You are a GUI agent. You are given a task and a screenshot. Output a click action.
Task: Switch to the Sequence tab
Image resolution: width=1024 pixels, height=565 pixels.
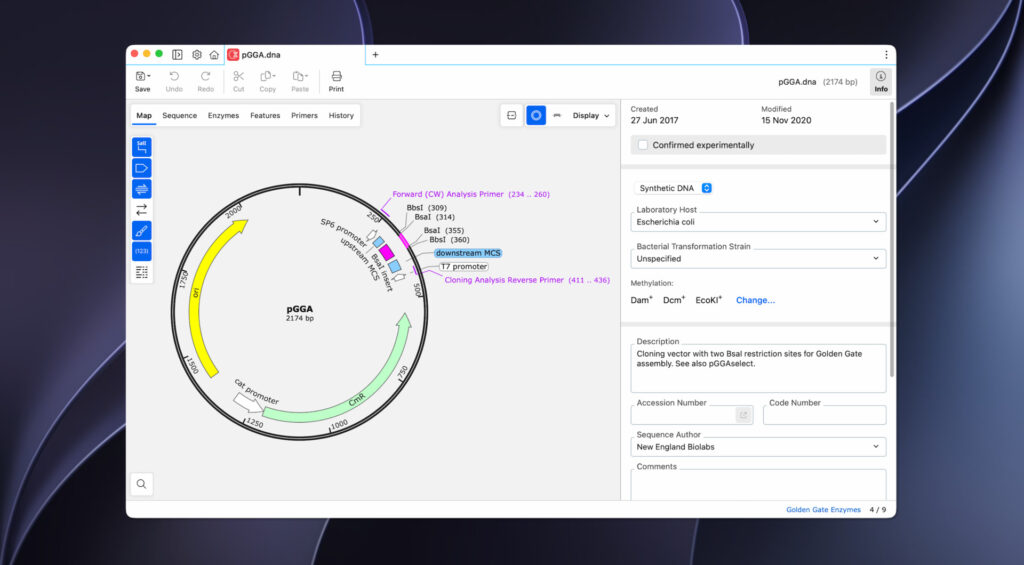tap(180, 116)
